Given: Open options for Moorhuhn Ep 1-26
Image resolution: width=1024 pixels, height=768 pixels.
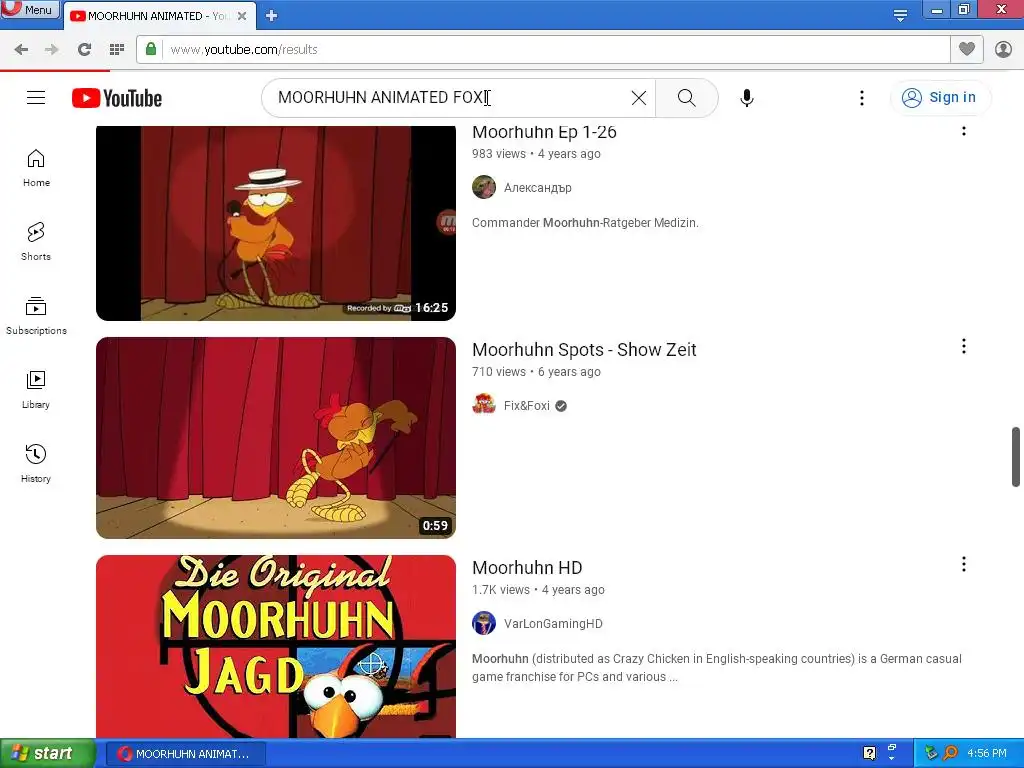Looking at the screenshot, I should (x=963, y=131).
